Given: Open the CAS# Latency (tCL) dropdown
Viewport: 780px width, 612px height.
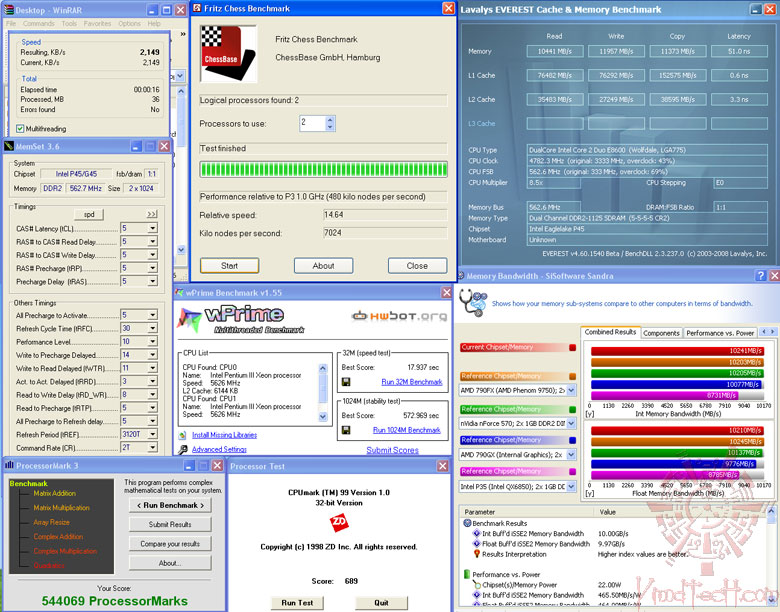Looking at the screenshot, I should click(x=152, y=228).
